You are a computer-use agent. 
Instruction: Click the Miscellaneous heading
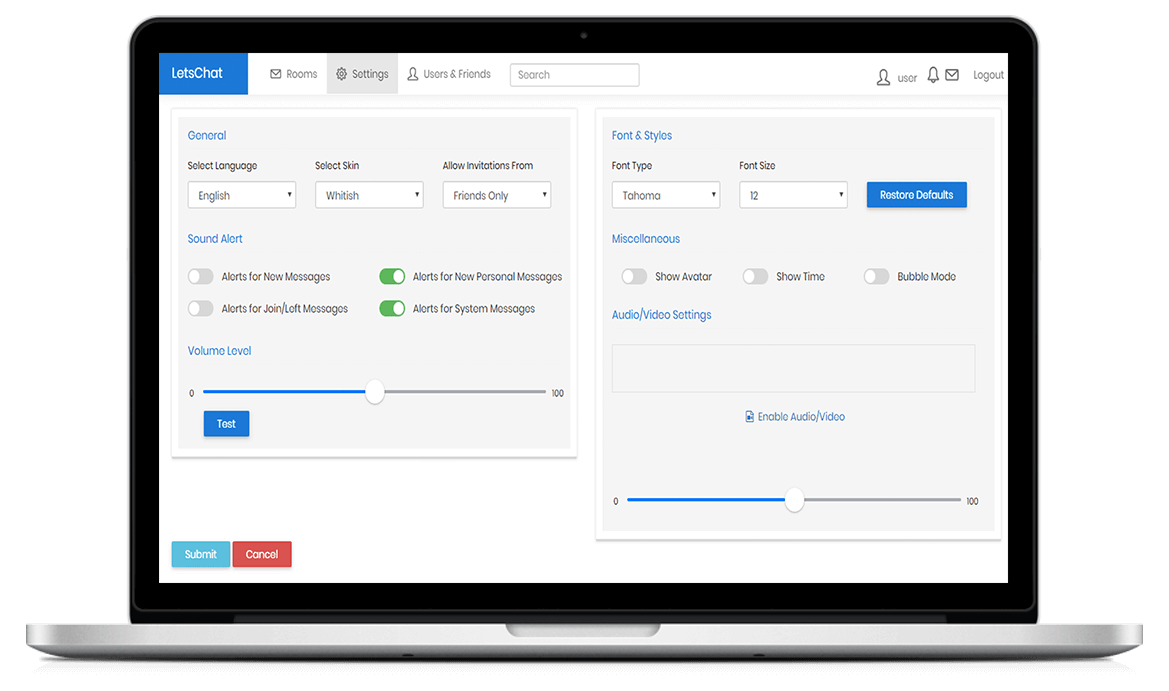coord(646,239)
